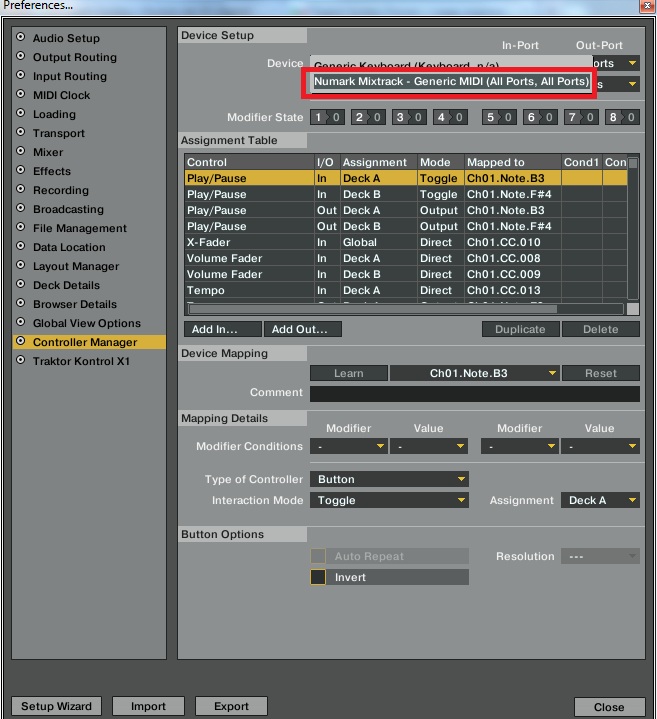Open the Loading preferences
Viewport: 657px width, 719px height.
coord(54,114)
